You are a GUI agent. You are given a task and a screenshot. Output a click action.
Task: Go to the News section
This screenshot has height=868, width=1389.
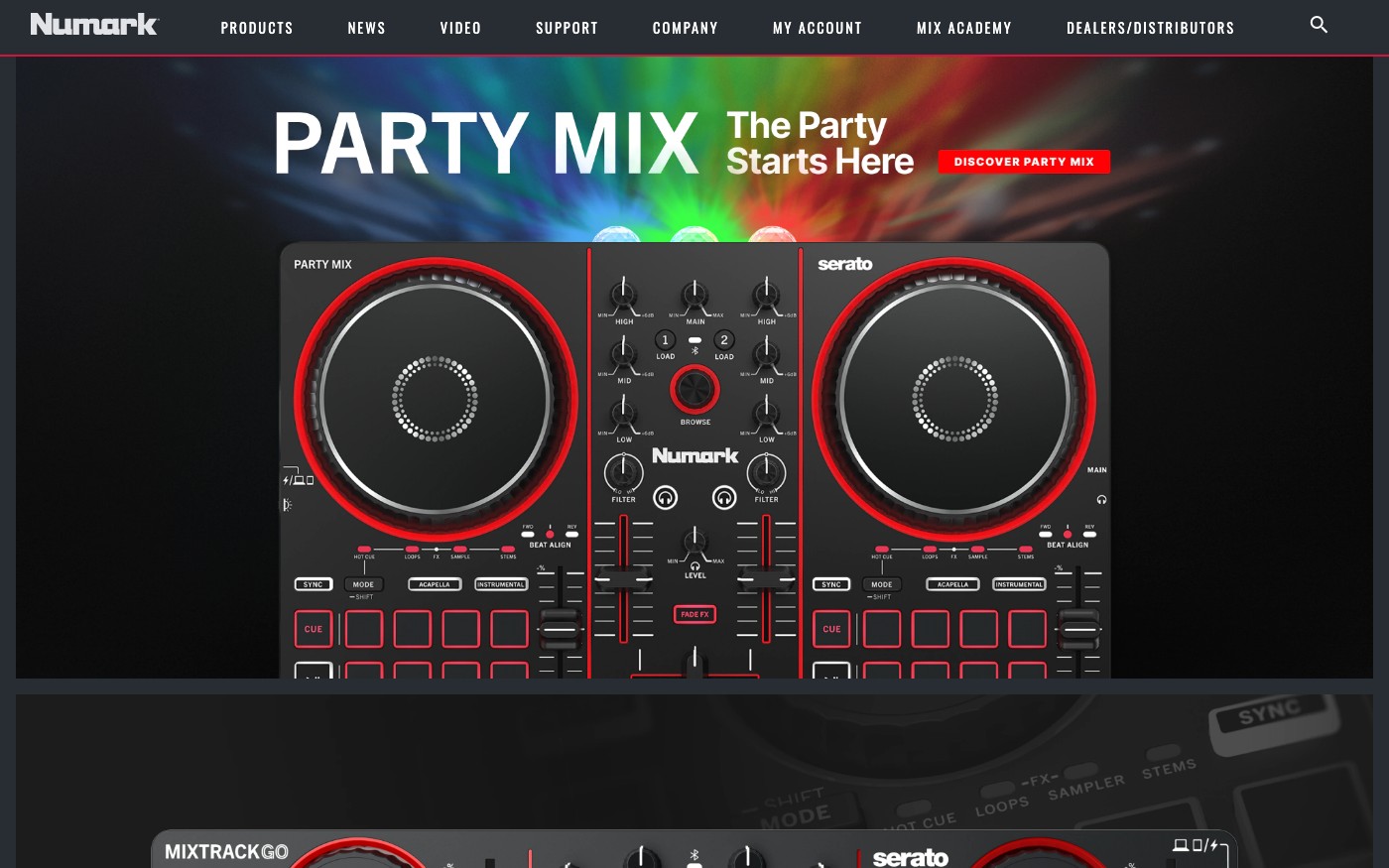click(x=366, y=28)
